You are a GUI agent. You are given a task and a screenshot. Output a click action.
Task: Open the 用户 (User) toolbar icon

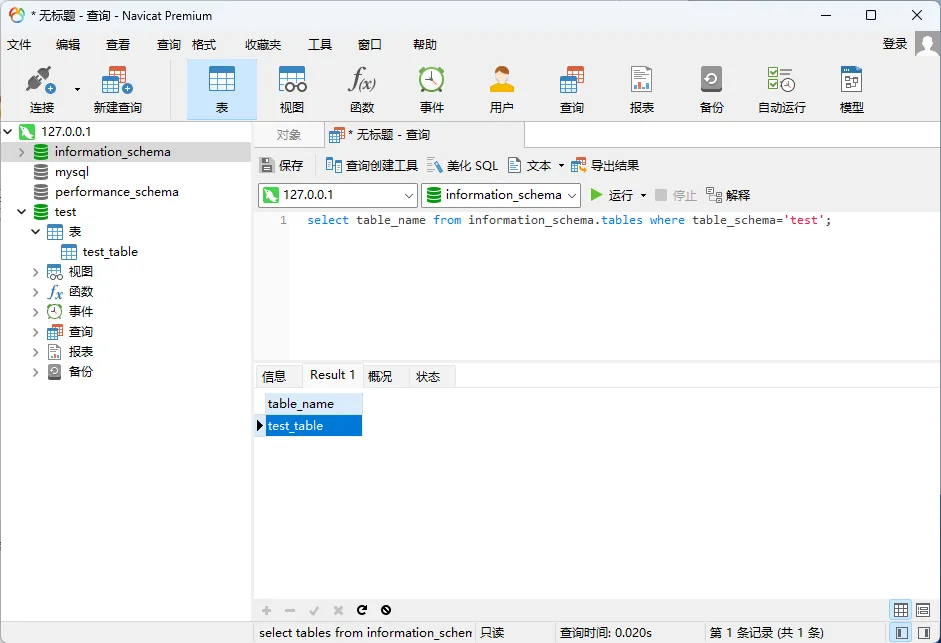coord(502,89)
